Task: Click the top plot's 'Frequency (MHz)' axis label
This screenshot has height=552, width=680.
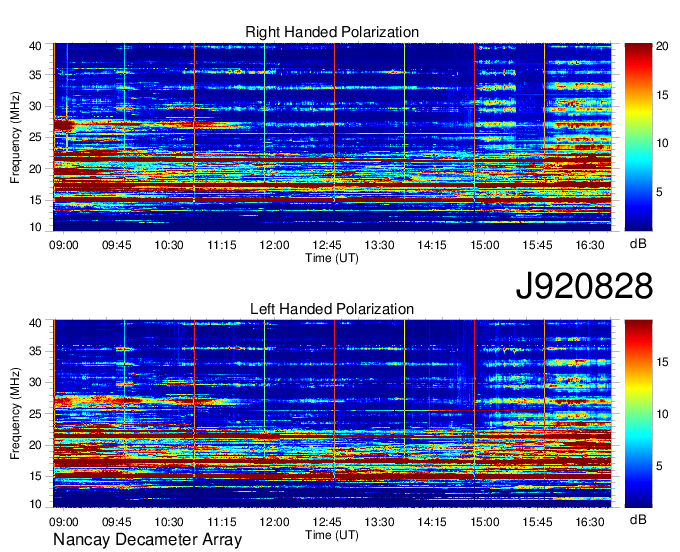Action: pos(15,137)
